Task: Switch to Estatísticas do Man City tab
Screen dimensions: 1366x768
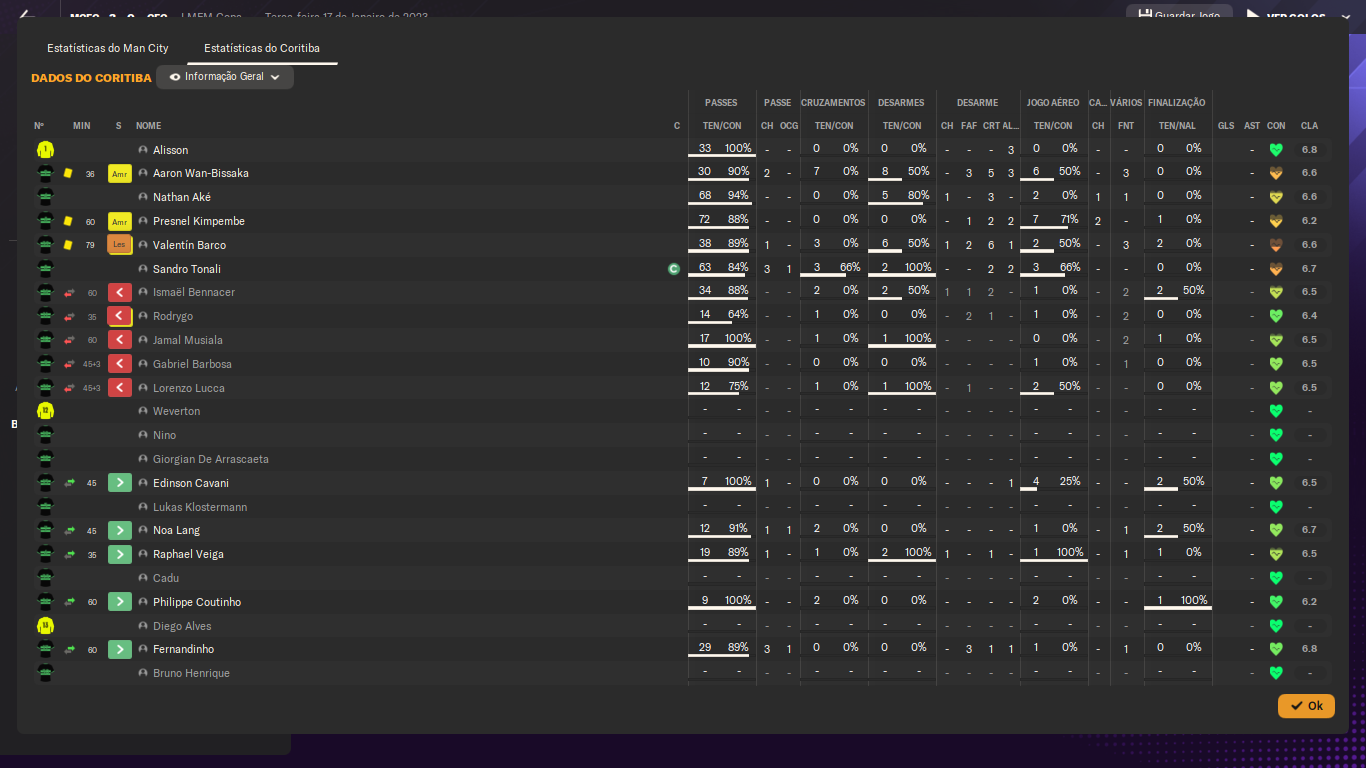Action: [107, 48]
